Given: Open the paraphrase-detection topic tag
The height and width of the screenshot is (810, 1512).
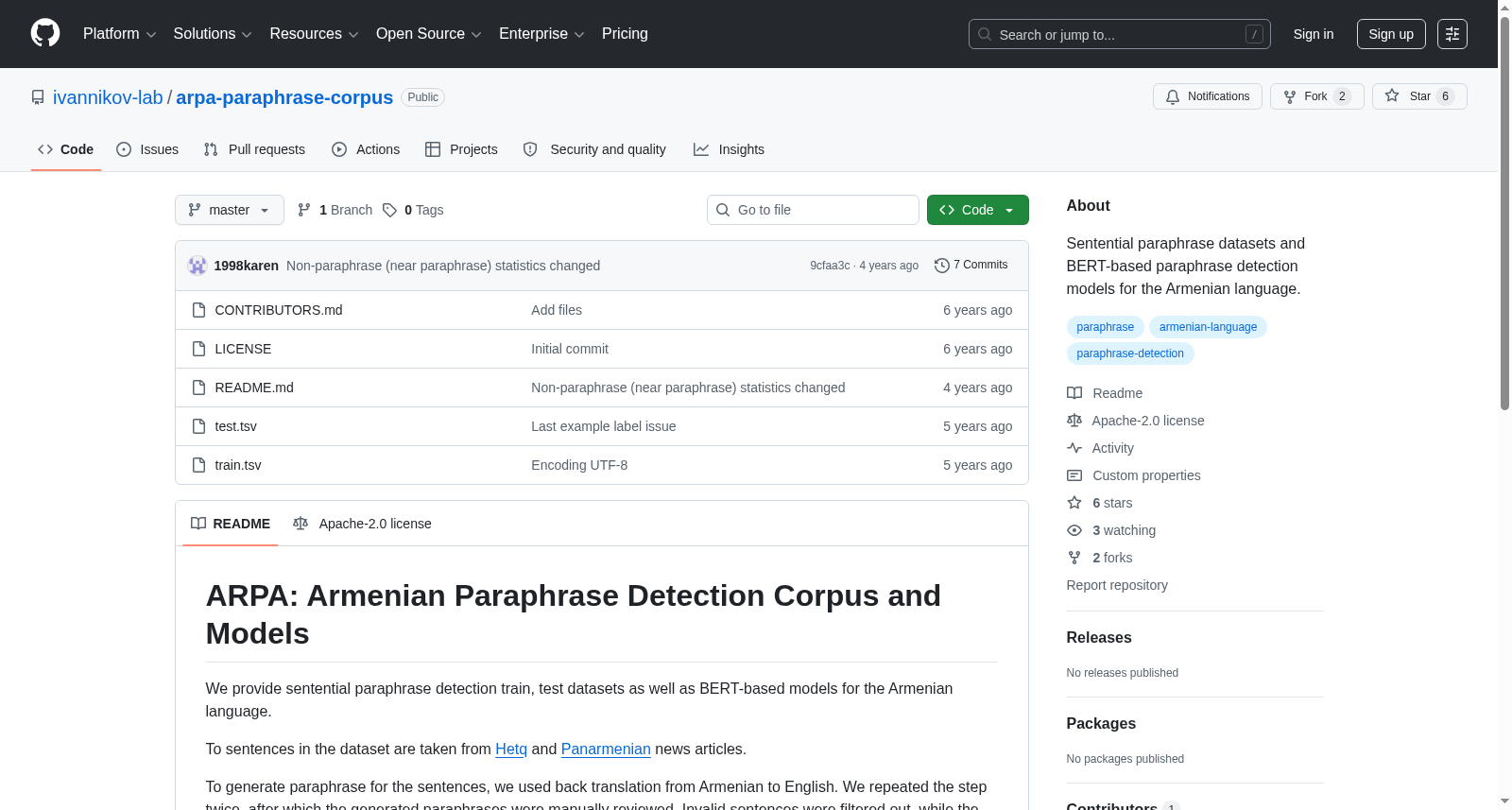Looking at the screenshot, I should pos(1130,353).
